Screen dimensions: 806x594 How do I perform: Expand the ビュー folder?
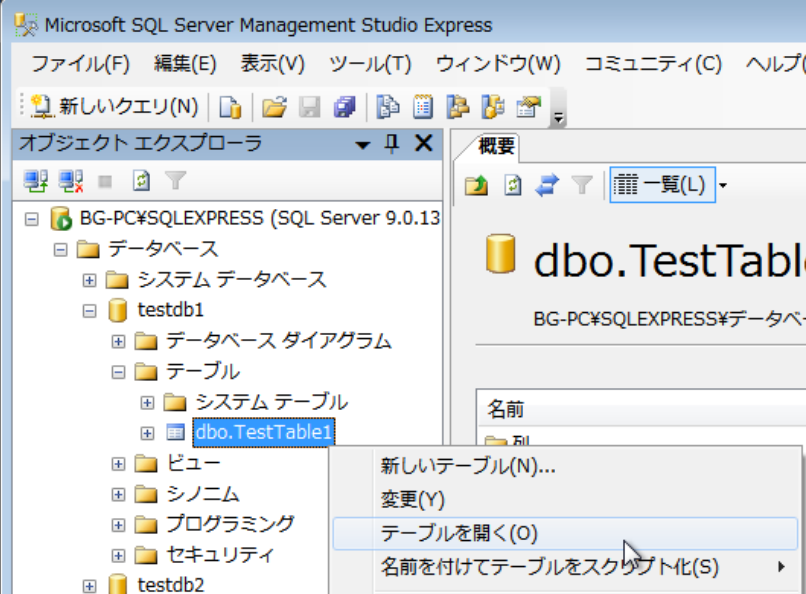118,464
